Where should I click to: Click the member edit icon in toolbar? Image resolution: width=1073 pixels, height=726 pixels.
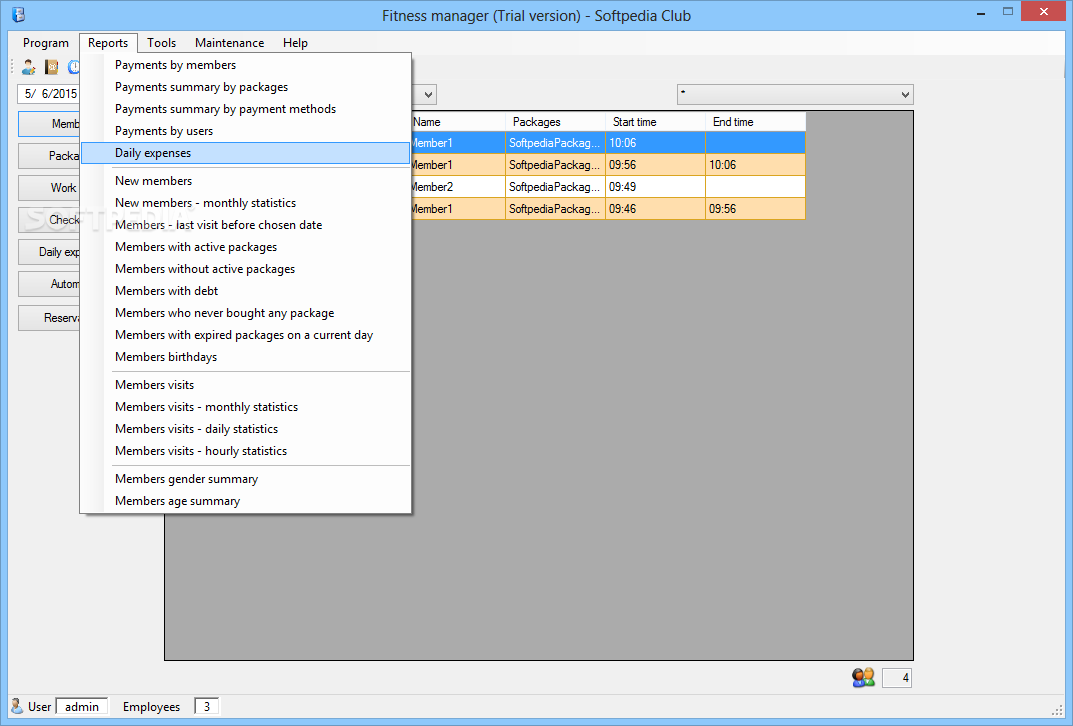pos(29,66)
